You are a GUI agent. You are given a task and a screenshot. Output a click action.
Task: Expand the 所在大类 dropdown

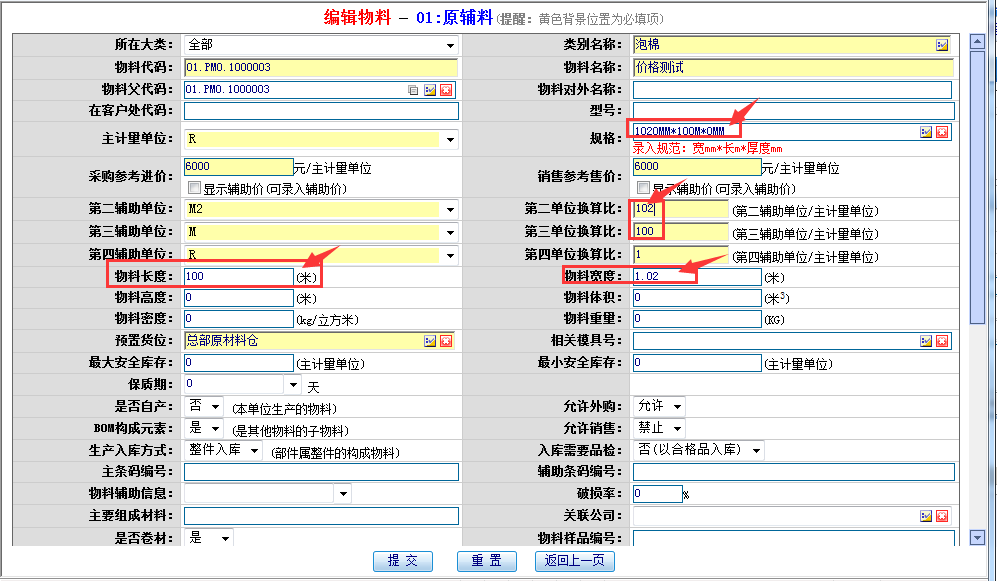click(x=450, y=45)
